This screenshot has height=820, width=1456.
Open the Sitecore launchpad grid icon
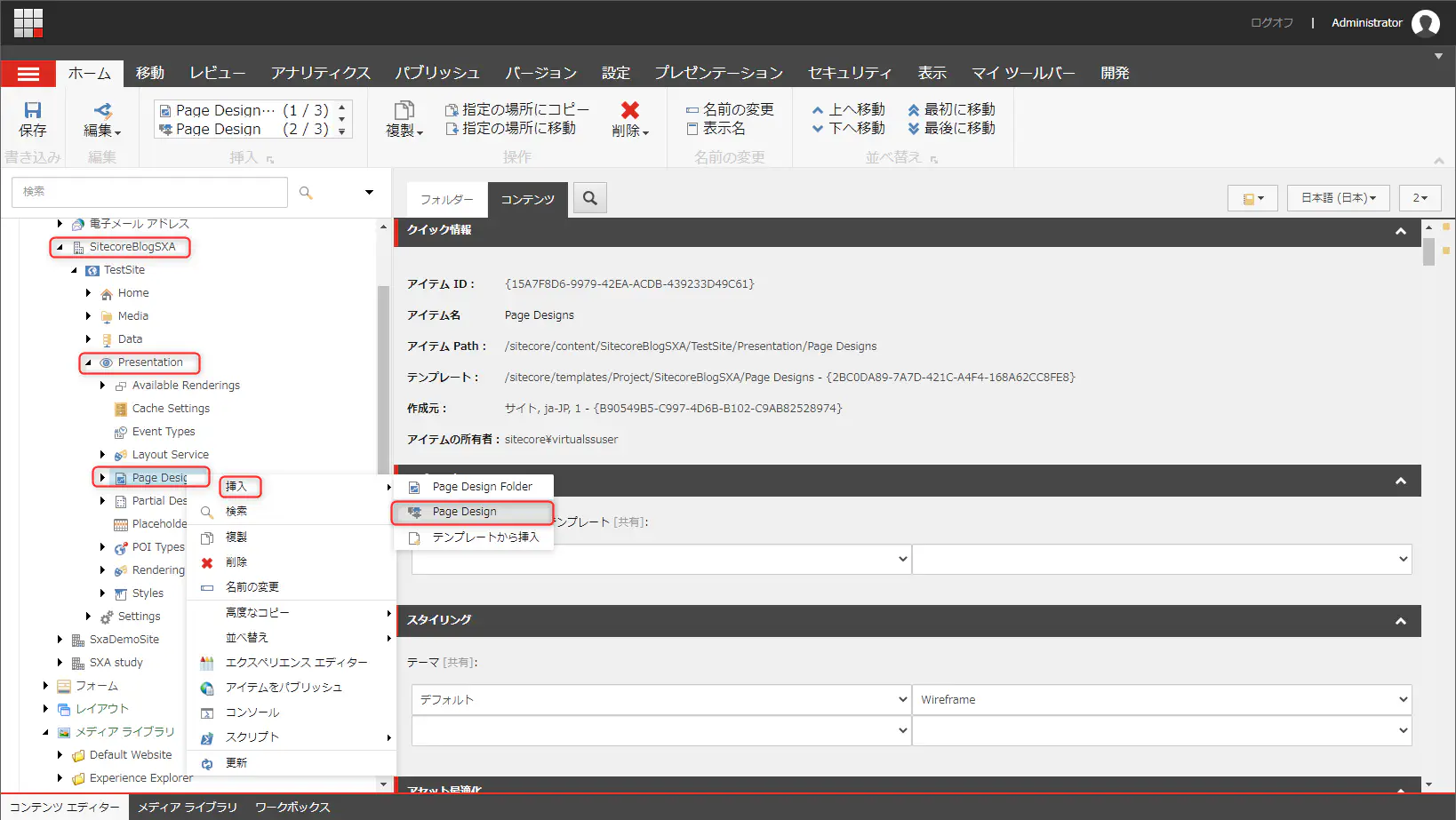coord(28,23)
